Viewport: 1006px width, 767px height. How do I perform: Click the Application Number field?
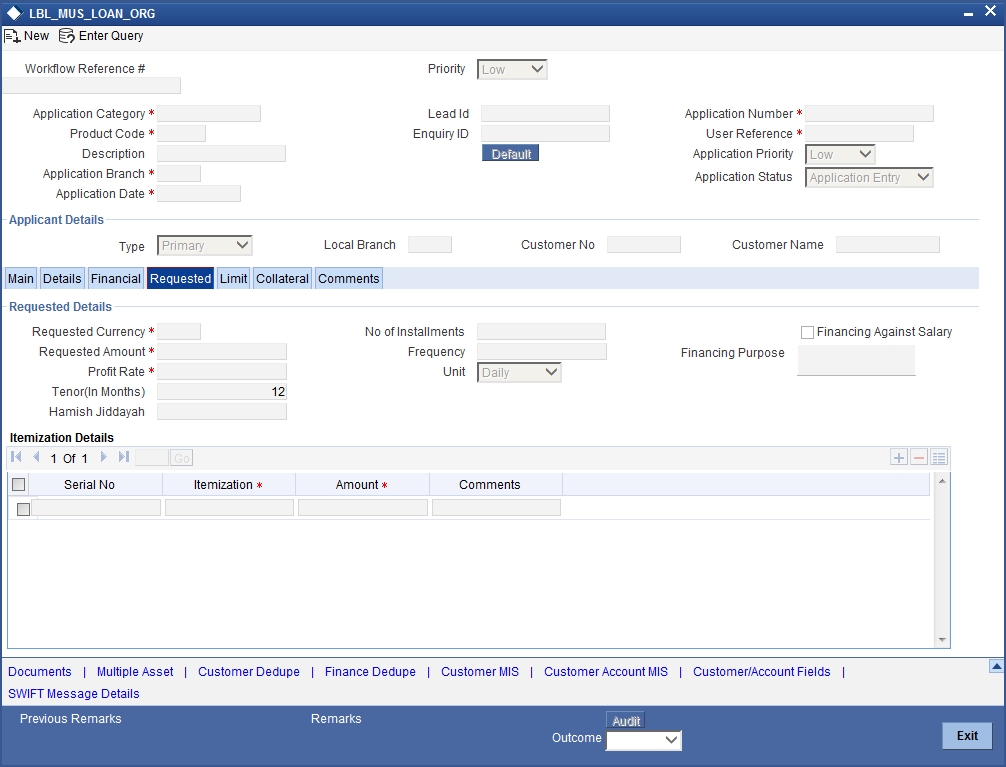coord(869,114)
